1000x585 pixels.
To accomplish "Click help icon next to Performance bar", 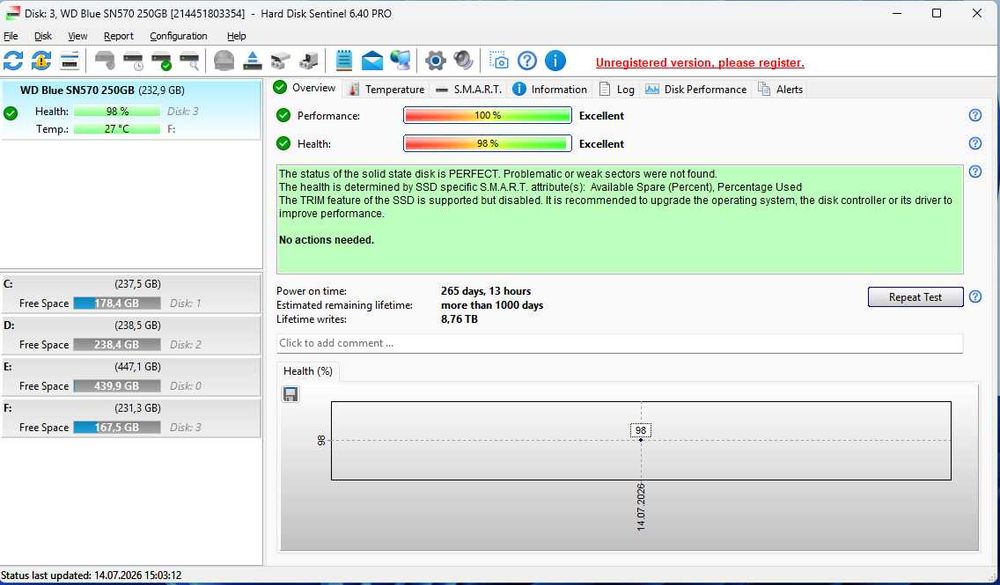I will click(x=975, y=115).
